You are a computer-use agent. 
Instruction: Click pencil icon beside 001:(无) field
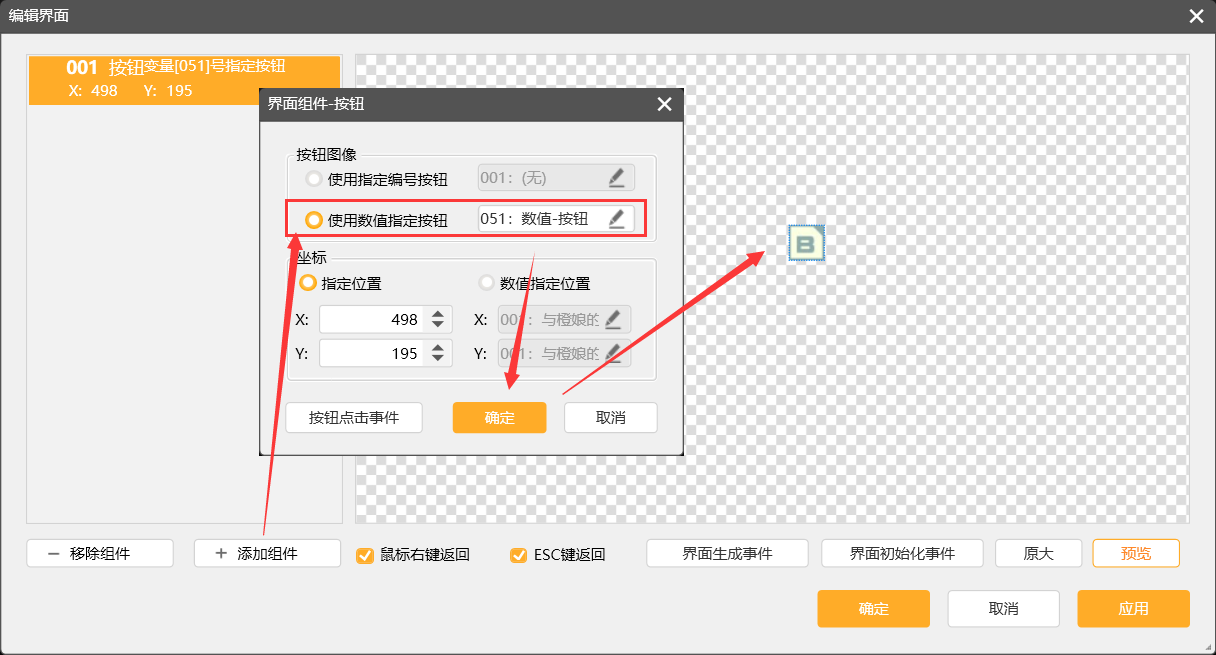617,178
